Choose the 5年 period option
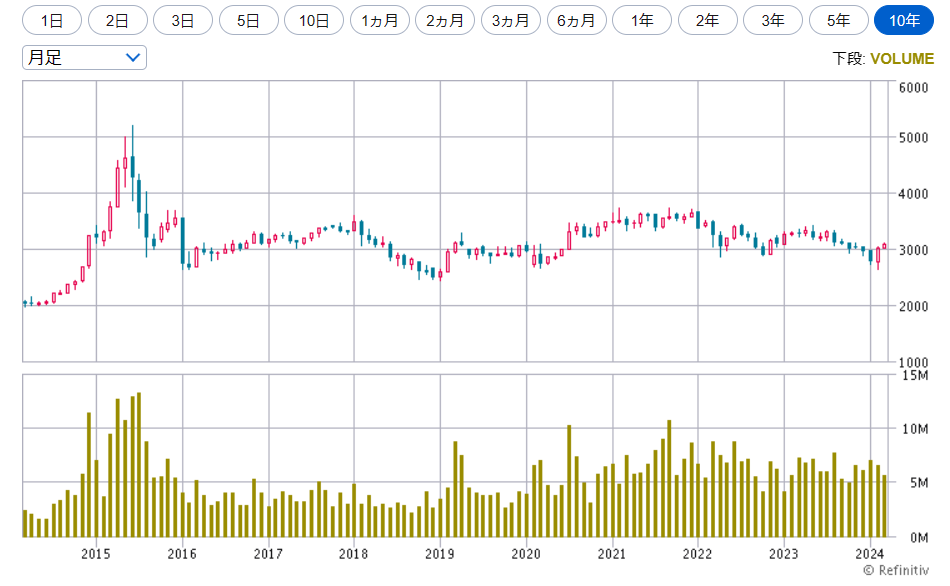Screen dimensions: 950x586 click(838, 20)
